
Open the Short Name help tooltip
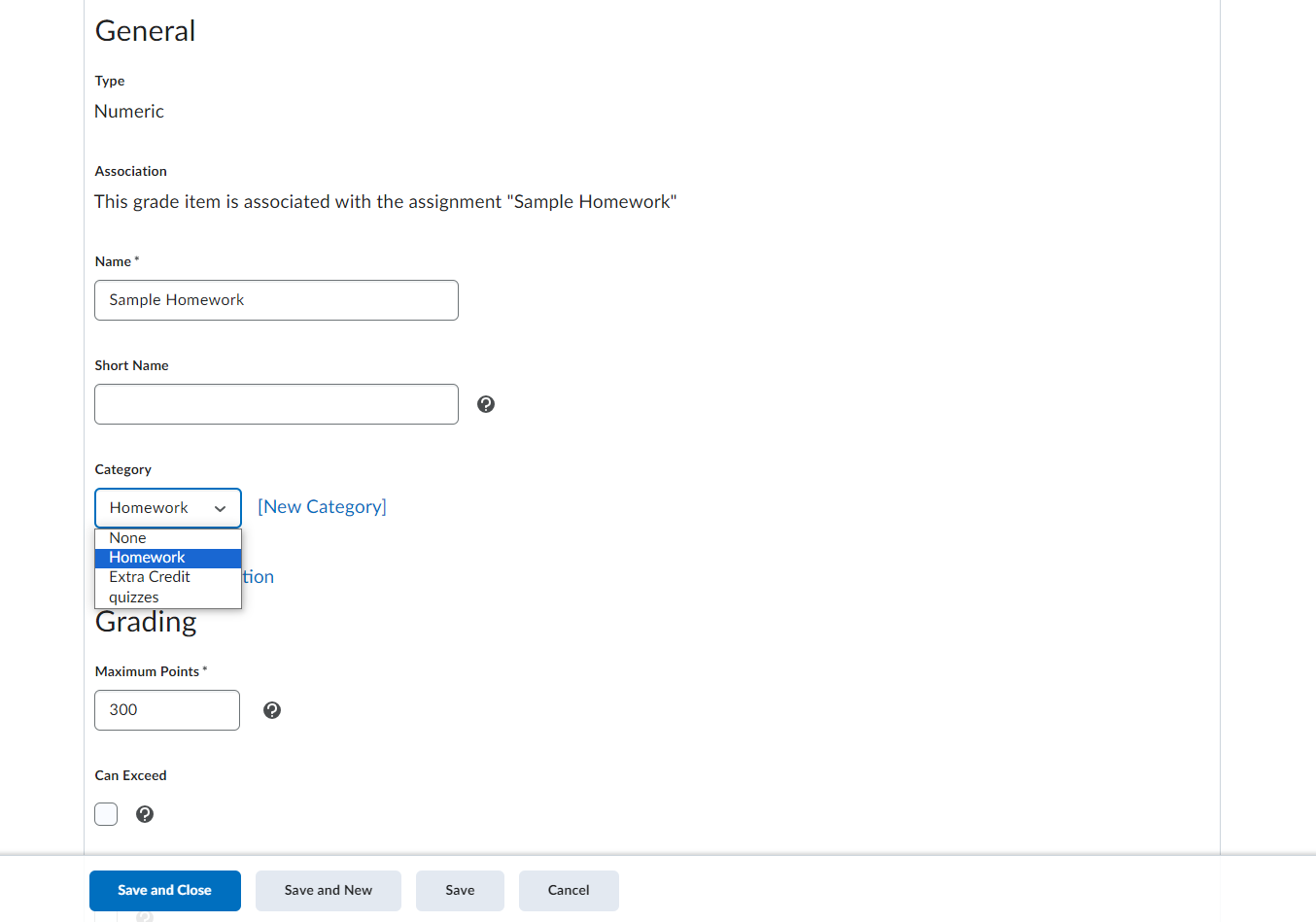pyautogui.click(x=486, y=403)
